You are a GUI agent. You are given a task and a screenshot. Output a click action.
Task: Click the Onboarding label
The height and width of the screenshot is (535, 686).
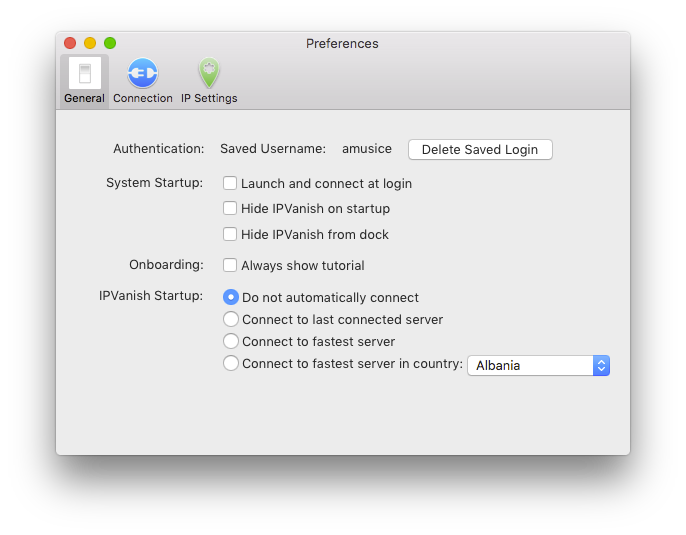coord(166,265)
